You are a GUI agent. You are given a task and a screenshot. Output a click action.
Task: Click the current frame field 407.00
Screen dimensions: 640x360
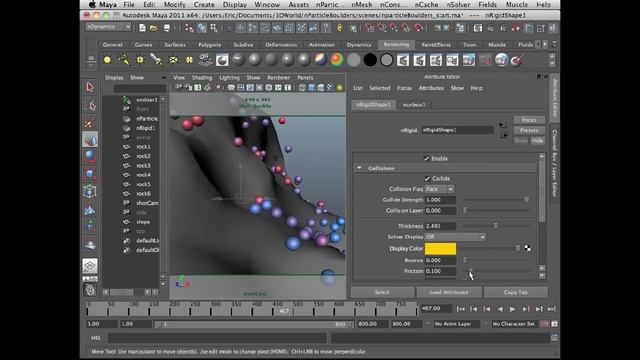coord(436,309)
